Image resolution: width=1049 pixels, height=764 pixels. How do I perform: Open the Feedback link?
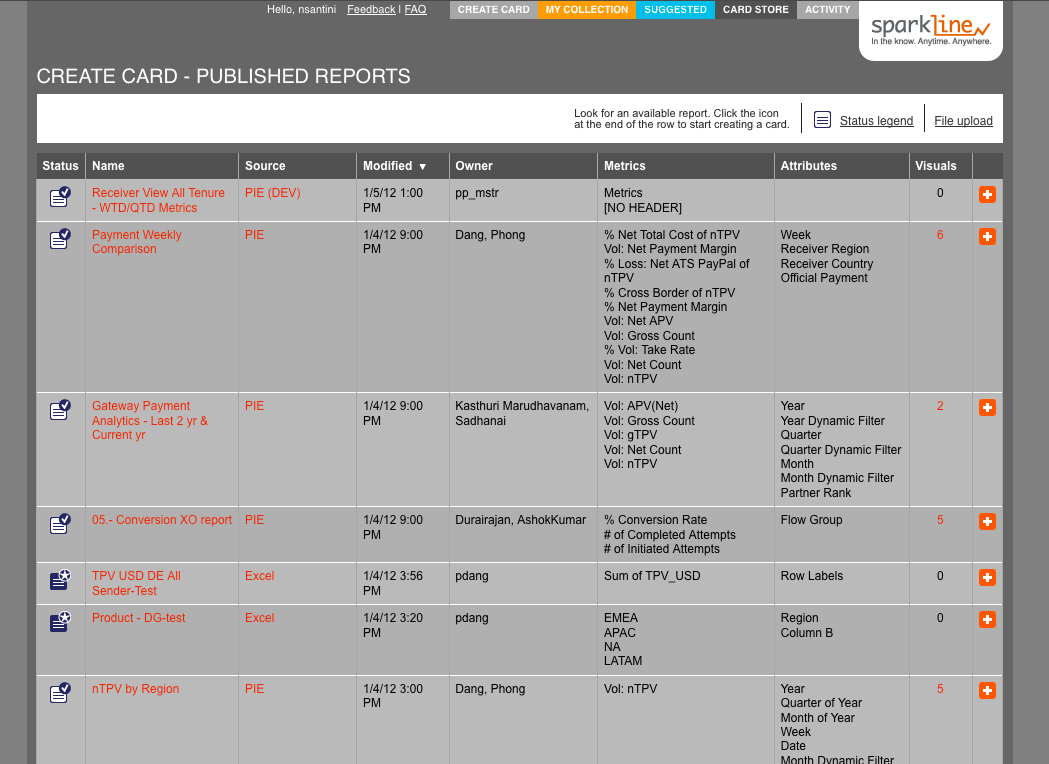point(371,9)
